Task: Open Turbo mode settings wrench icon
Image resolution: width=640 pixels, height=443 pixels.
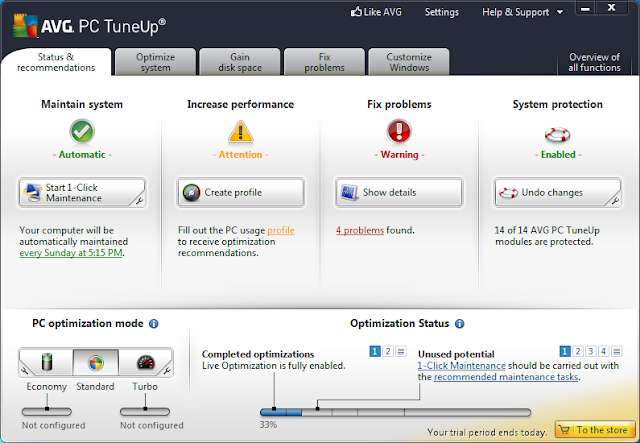Action: (x=167, y=370)
